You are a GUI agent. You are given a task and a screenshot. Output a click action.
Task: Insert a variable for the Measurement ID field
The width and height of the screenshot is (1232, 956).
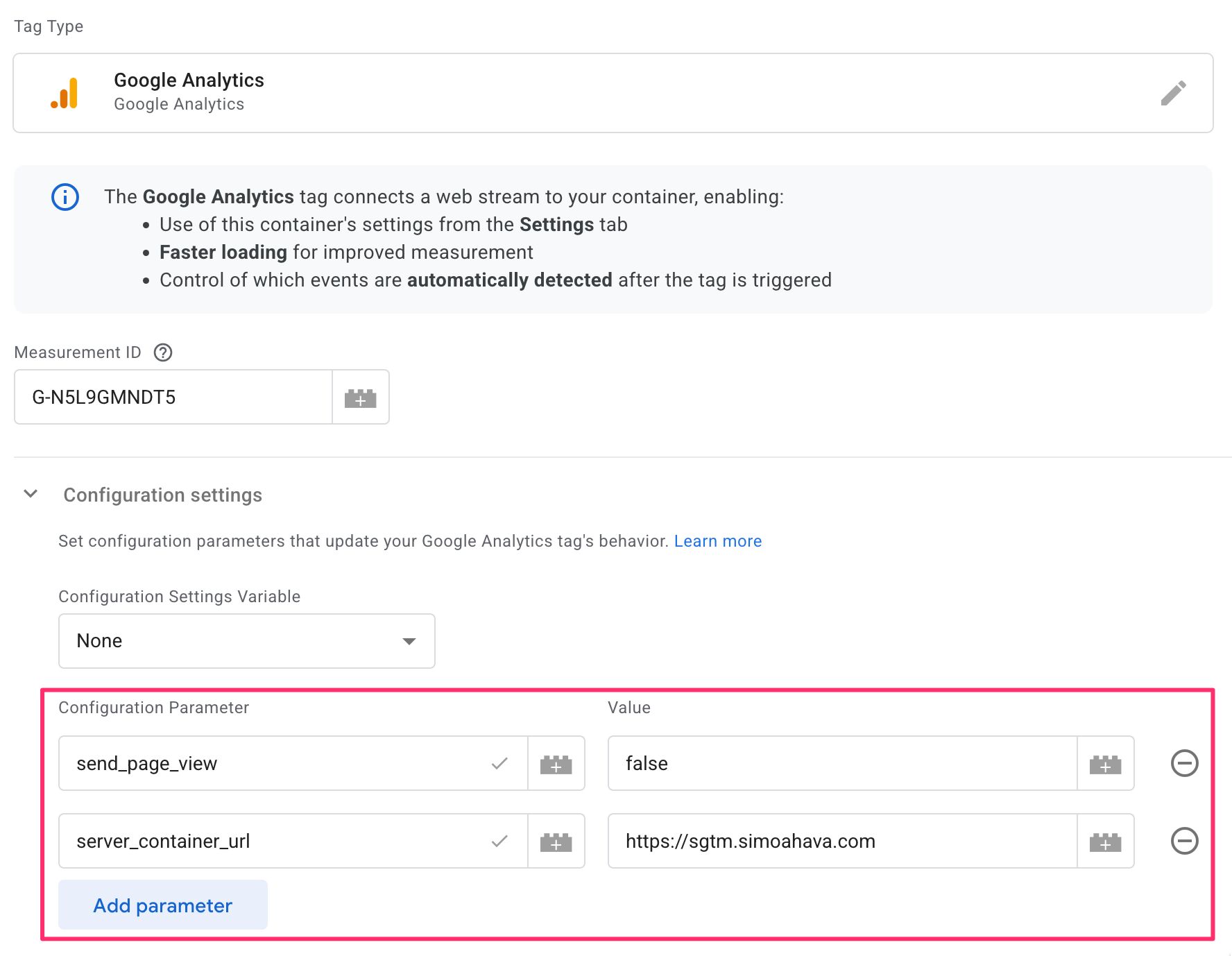[x=361, y=398]
